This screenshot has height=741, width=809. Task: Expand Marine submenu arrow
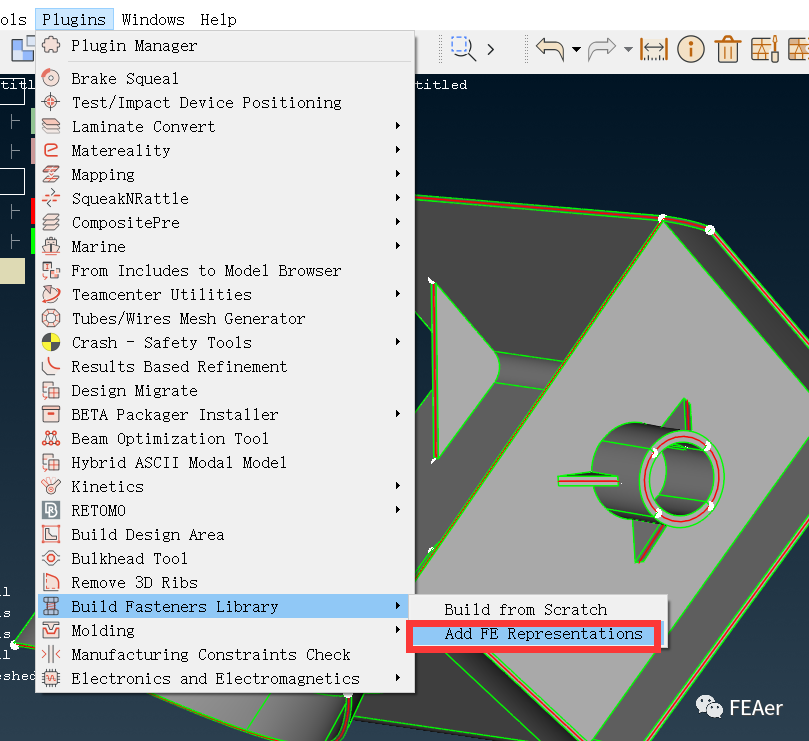398,245
